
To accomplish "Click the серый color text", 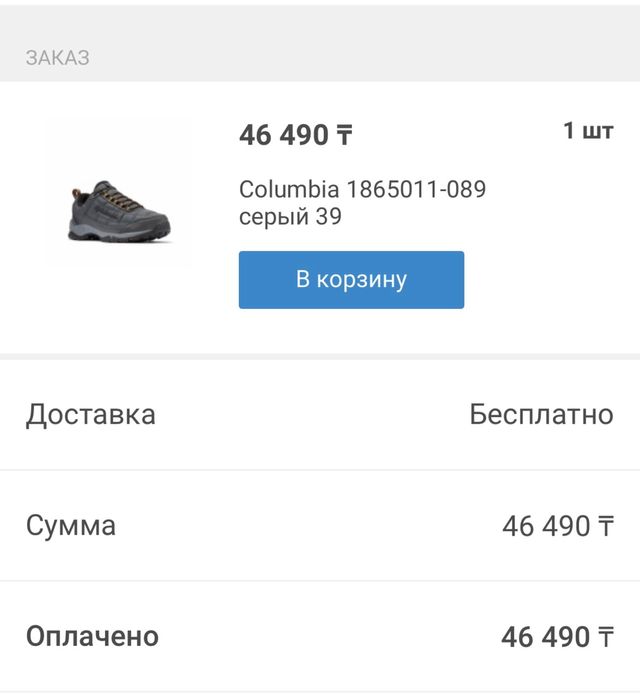I will pos(273,216).
